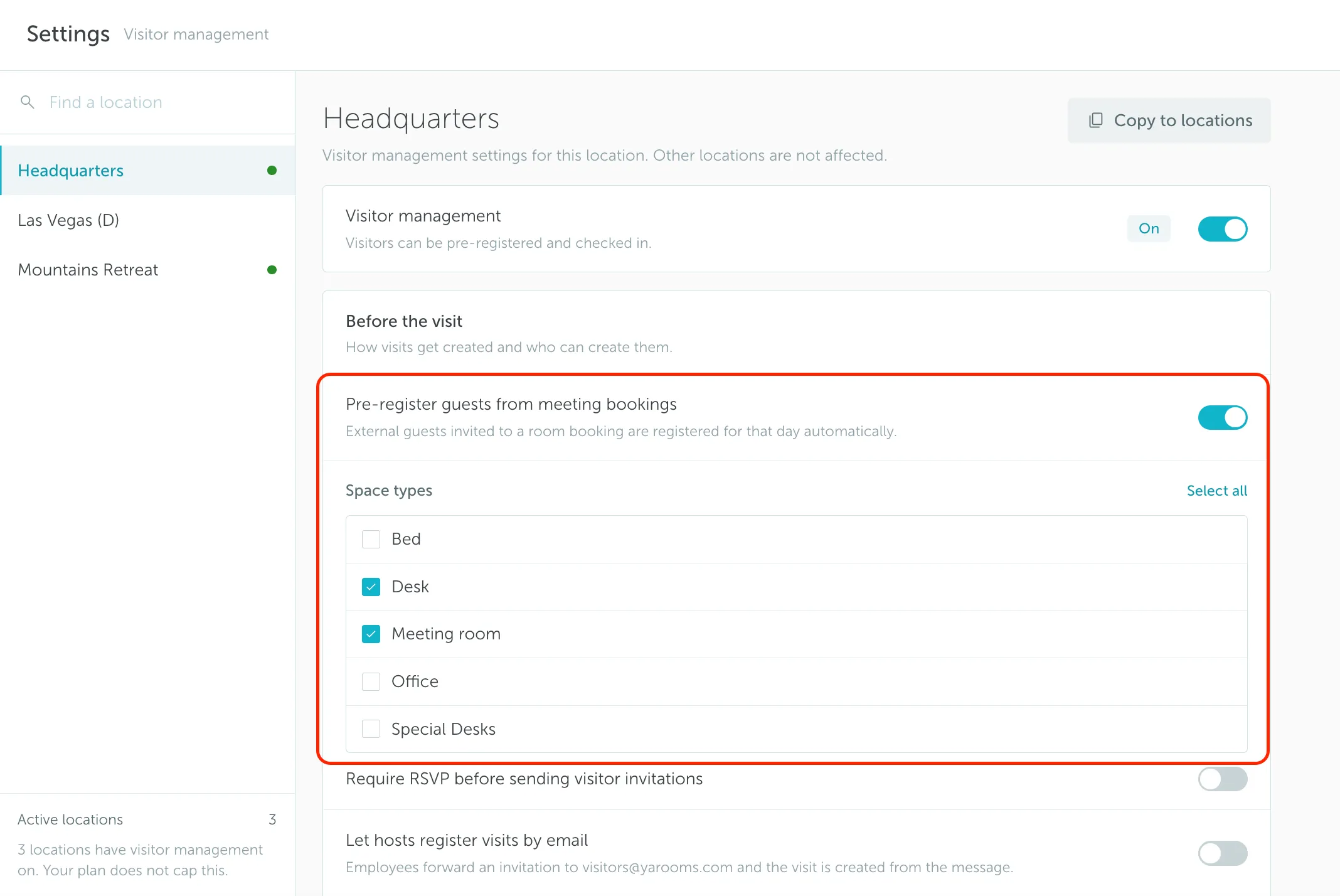
Task: Check the Office space type checkbox
Action: pyautogui.click(x=371, y=681)
